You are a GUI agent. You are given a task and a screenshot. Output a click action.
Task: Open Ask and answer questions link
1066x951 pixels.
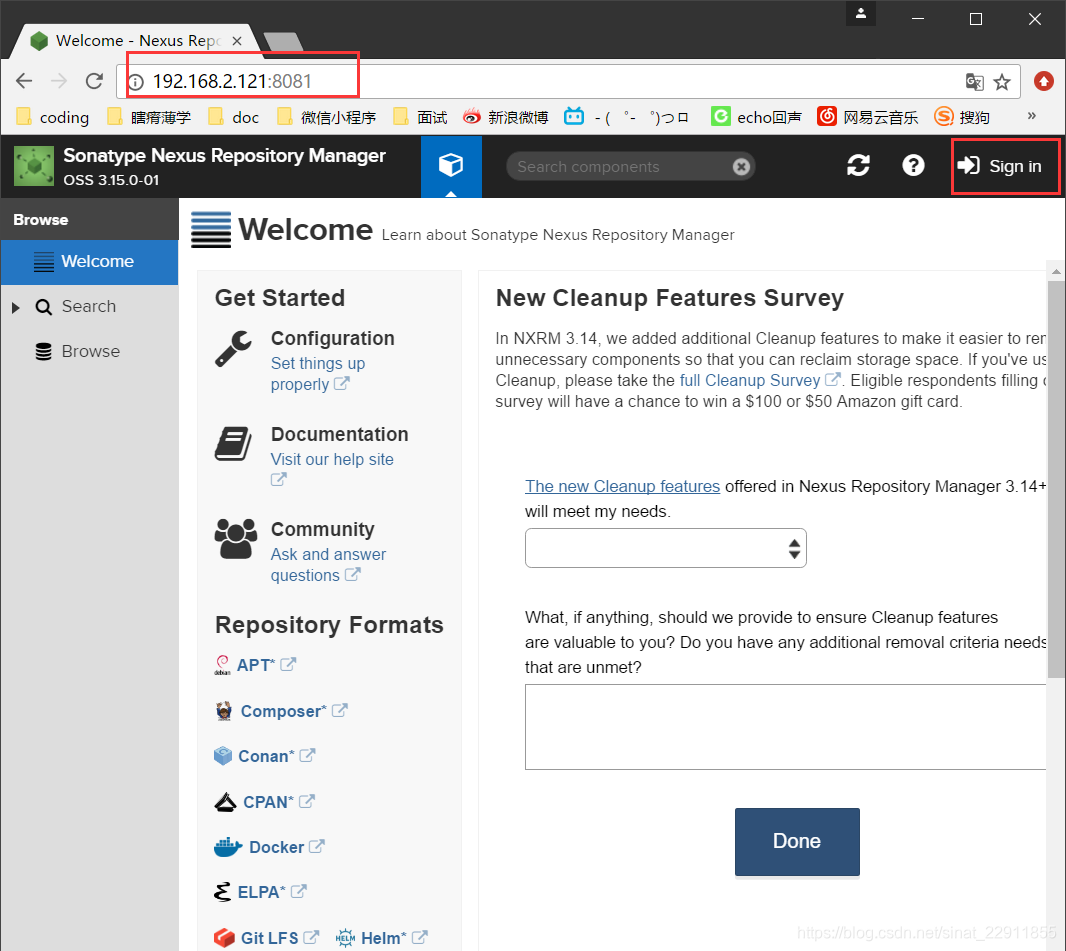pyautogui.click(x=328, y=565)
